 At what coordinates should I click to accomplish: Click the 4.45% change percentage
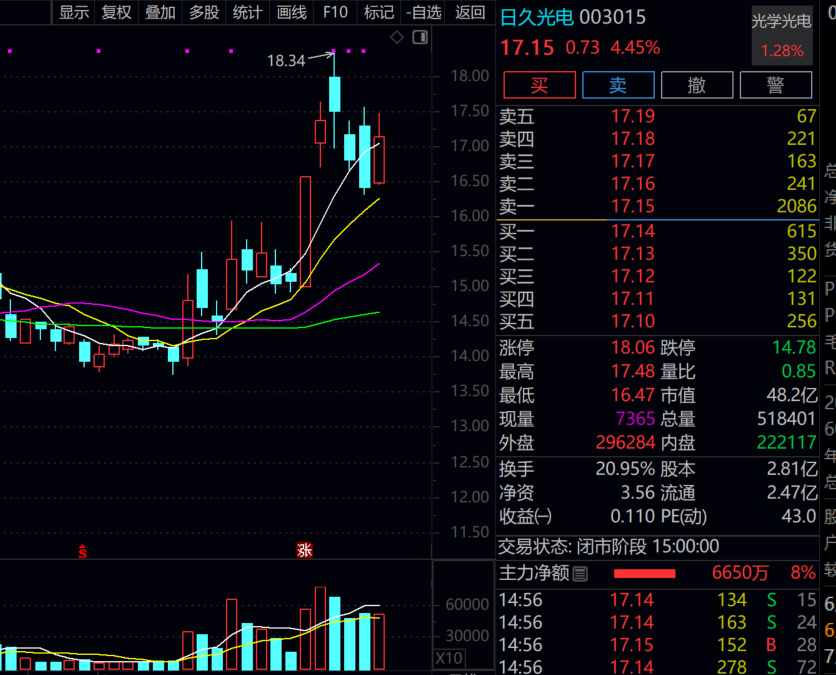pos(636,48)
